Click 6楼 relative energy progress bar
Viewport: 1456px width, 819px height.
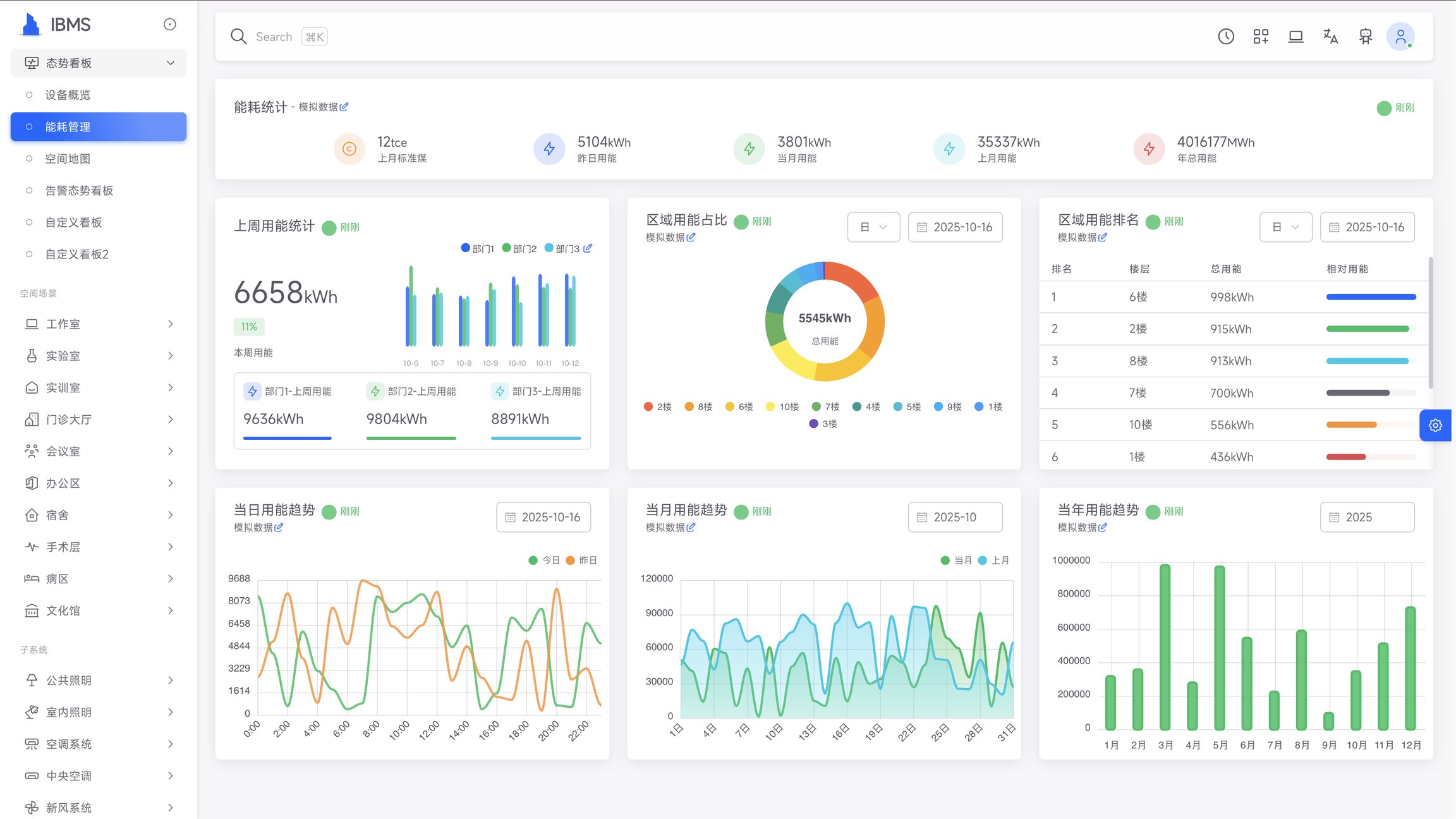click(x=1371, y=296)
